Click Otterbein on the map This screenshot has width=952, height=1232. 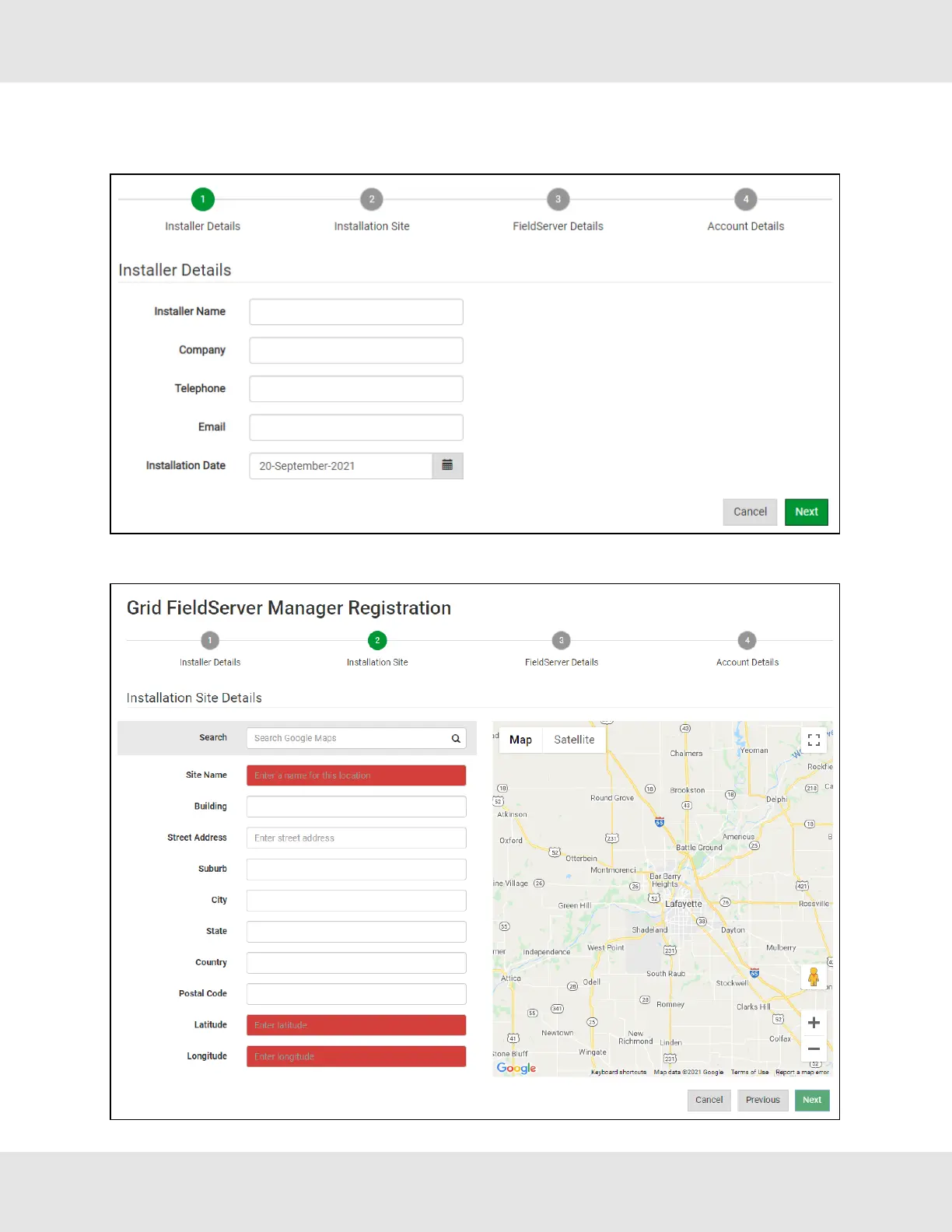point(581,859)
